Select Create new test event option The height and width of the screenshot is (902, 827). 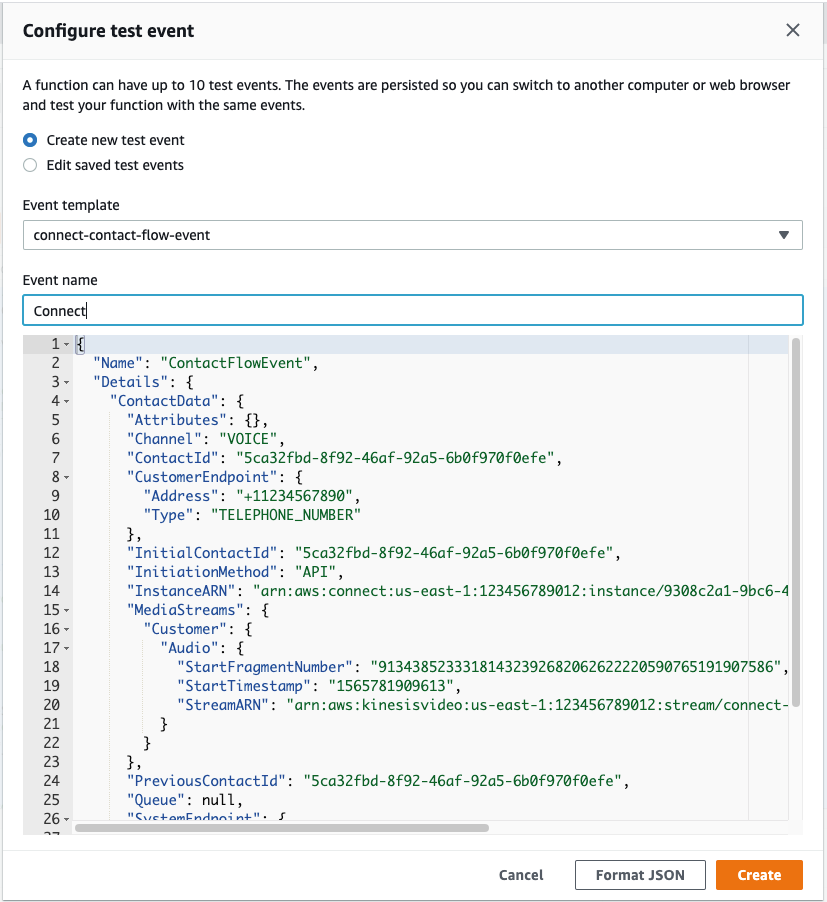click(30, 140)
